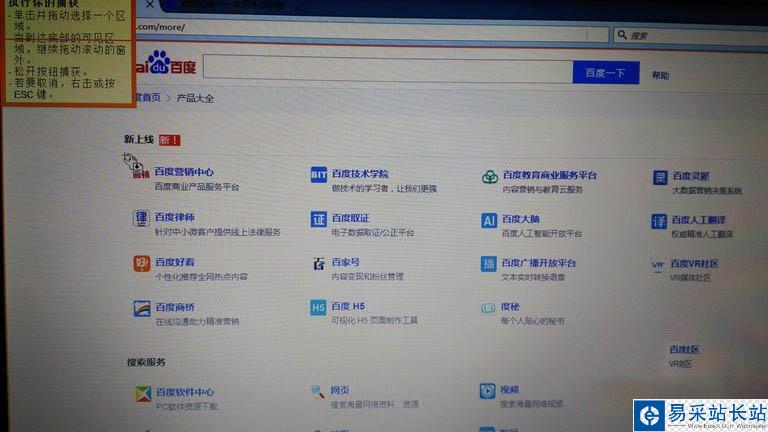Click the text 百度人工智能开放平台
The width and height of the screenshot is (768, 432).
[542, 234]
